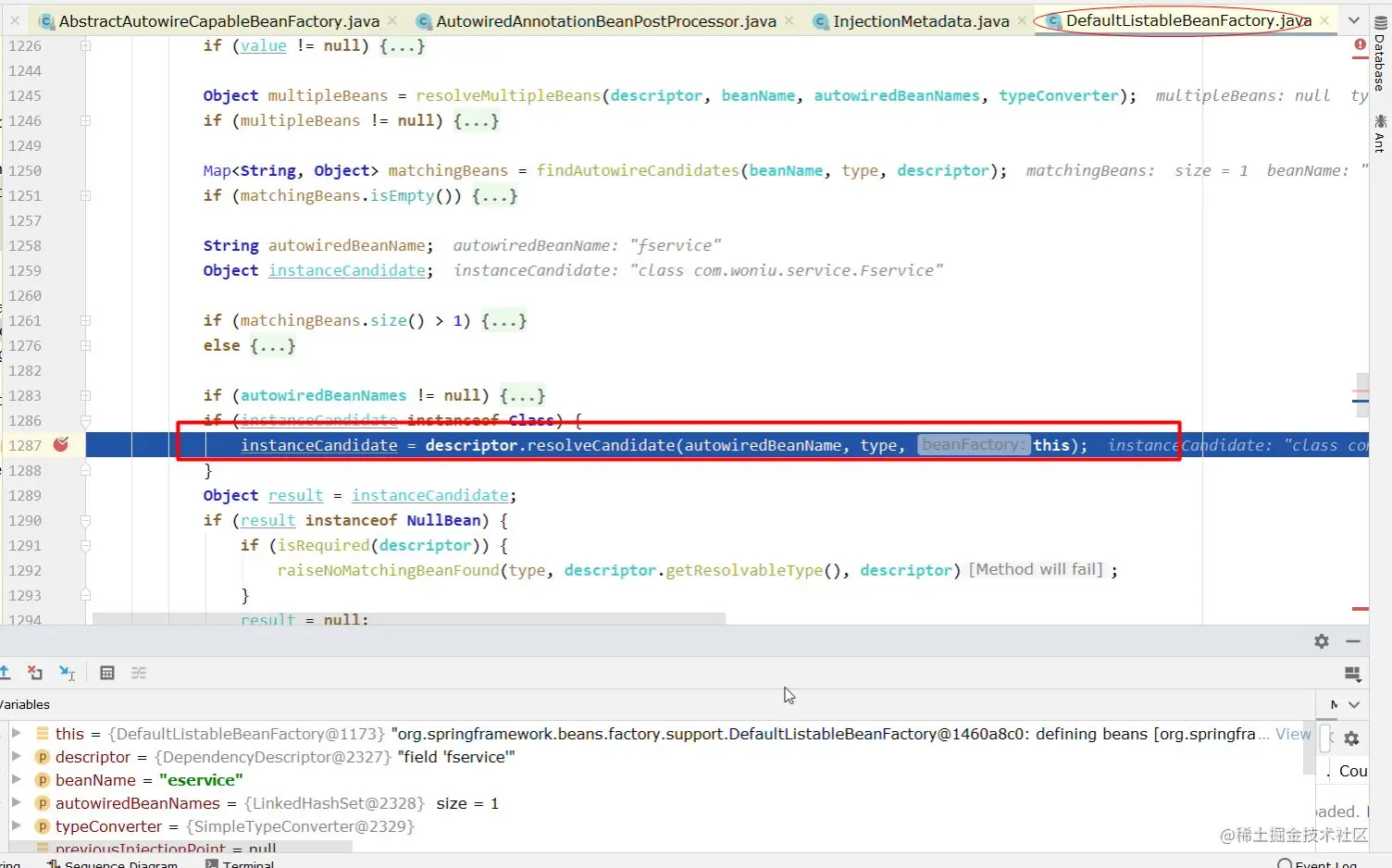Screen dimensions: 1392x868
Task: Expand the beanName variable node
Action: click(16, 779)
